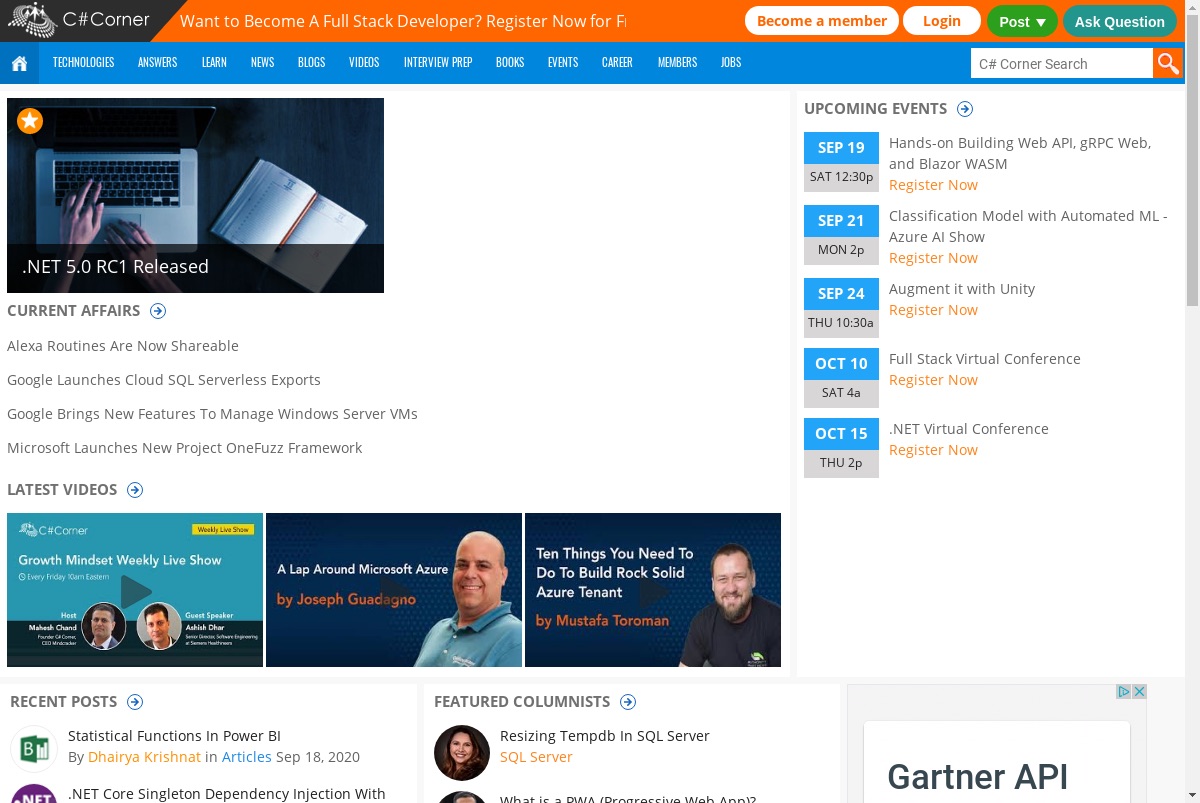Click the Power BI icon next to Statistical Functions post

[34, 748]
